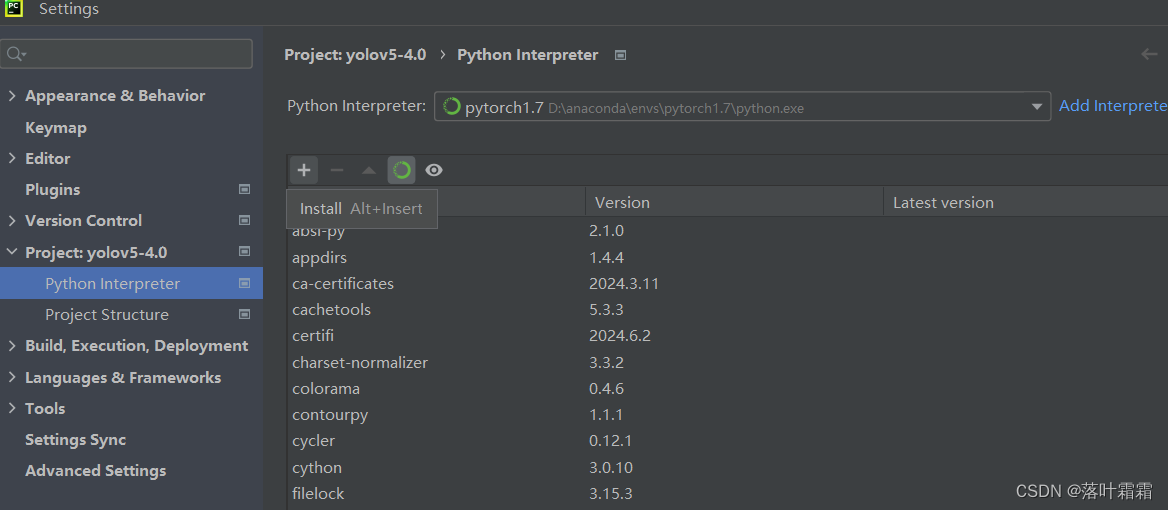Open the Python Interpreter dropdown arrow
The height and width of the screenshot is (510, 1168).
pos(1036,107)
